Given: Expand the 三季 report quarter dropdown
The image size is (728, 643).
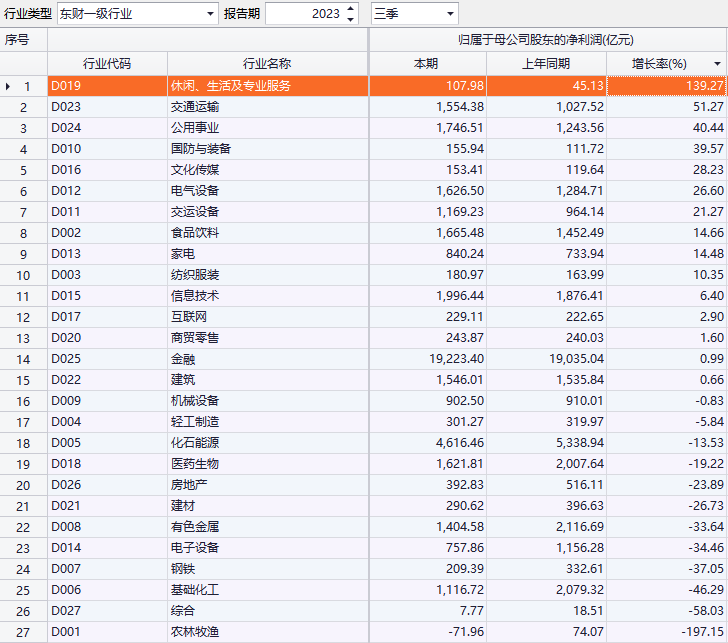Looking at the screenshot, I should pyautogui.click(x=450, y=14).
